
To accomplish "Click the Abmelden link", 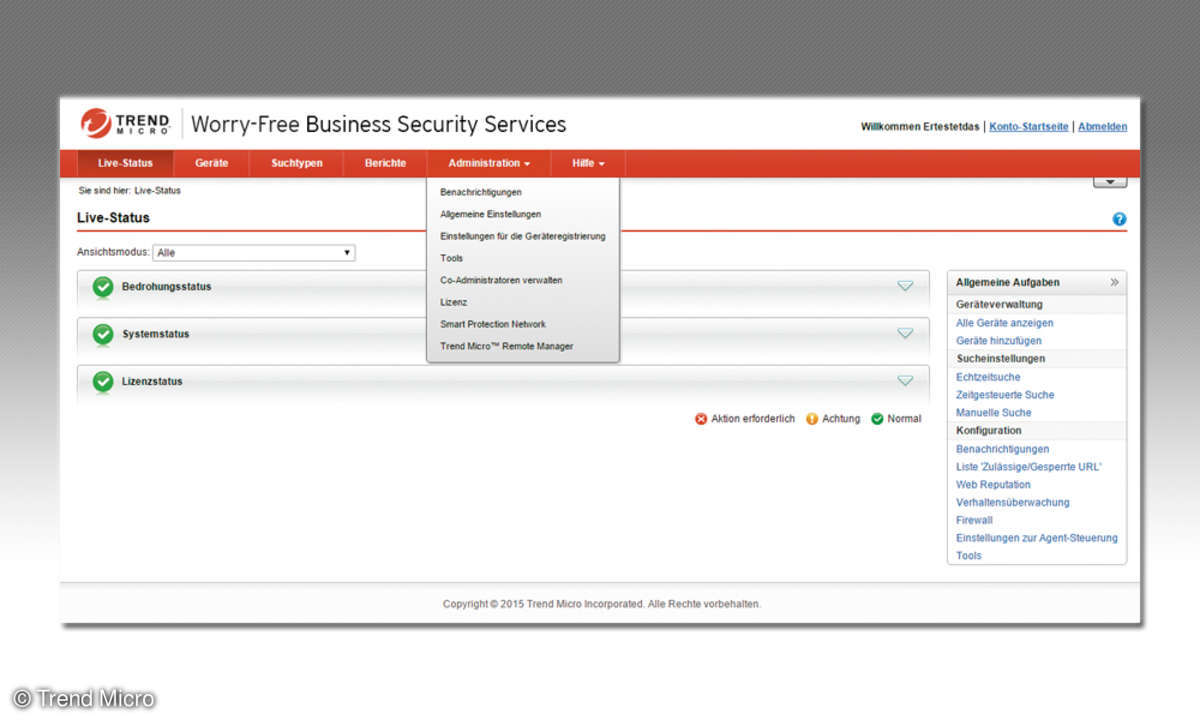I will click(x=1102, y=127).
